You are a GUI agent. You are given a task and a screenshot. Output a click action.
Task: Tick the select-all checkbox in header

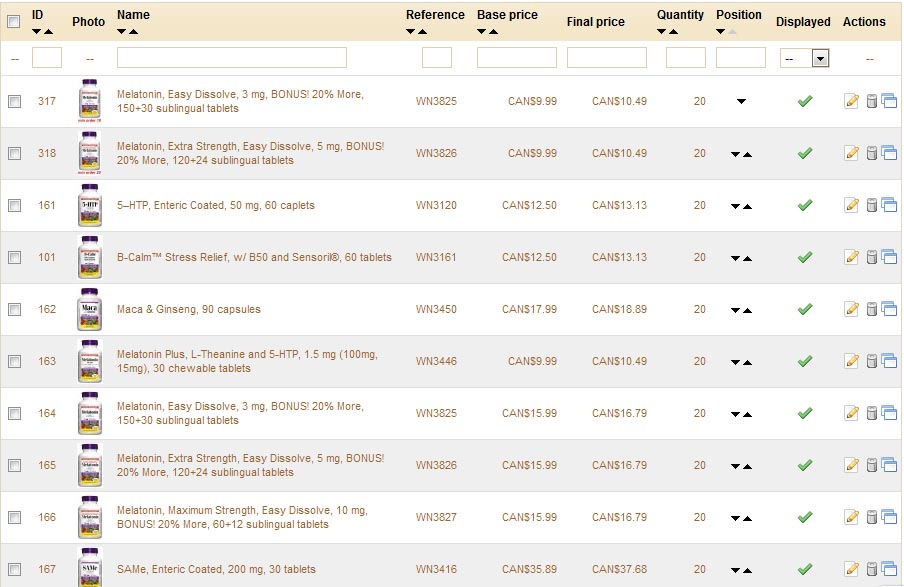click(x=14, y=22)
